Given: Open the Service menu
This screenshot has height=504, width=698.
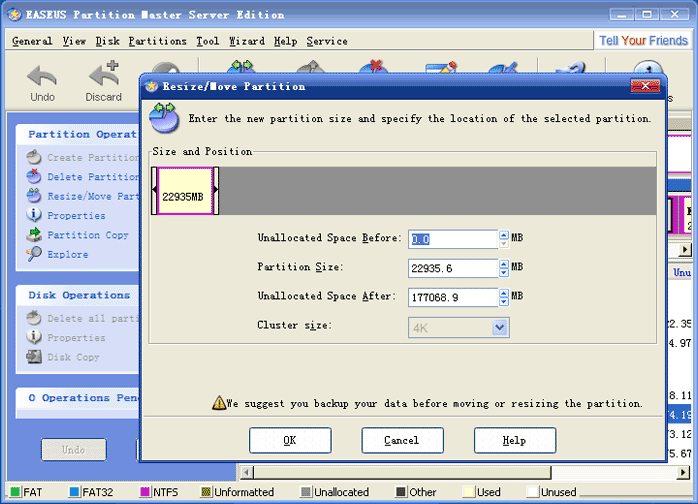Looking at the screenshot, I should point(327,41).
